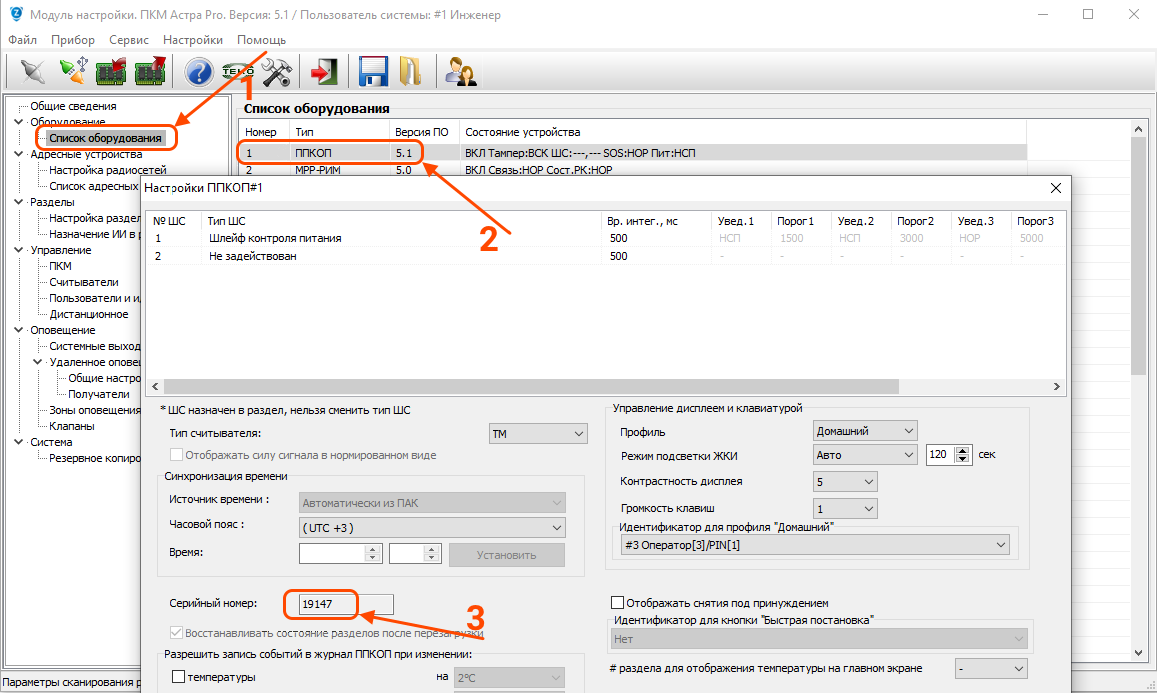This screenshot has height=693, width=1157.
Task: Select Настройка радиосетей tree item
Action: (x=108, y=170)
